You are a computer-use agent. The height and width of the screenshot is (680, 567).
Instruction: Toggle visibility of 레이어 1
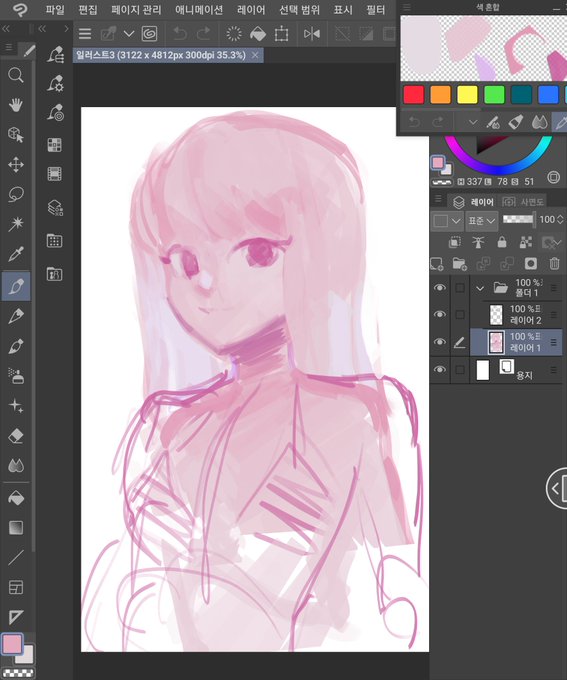439,342
